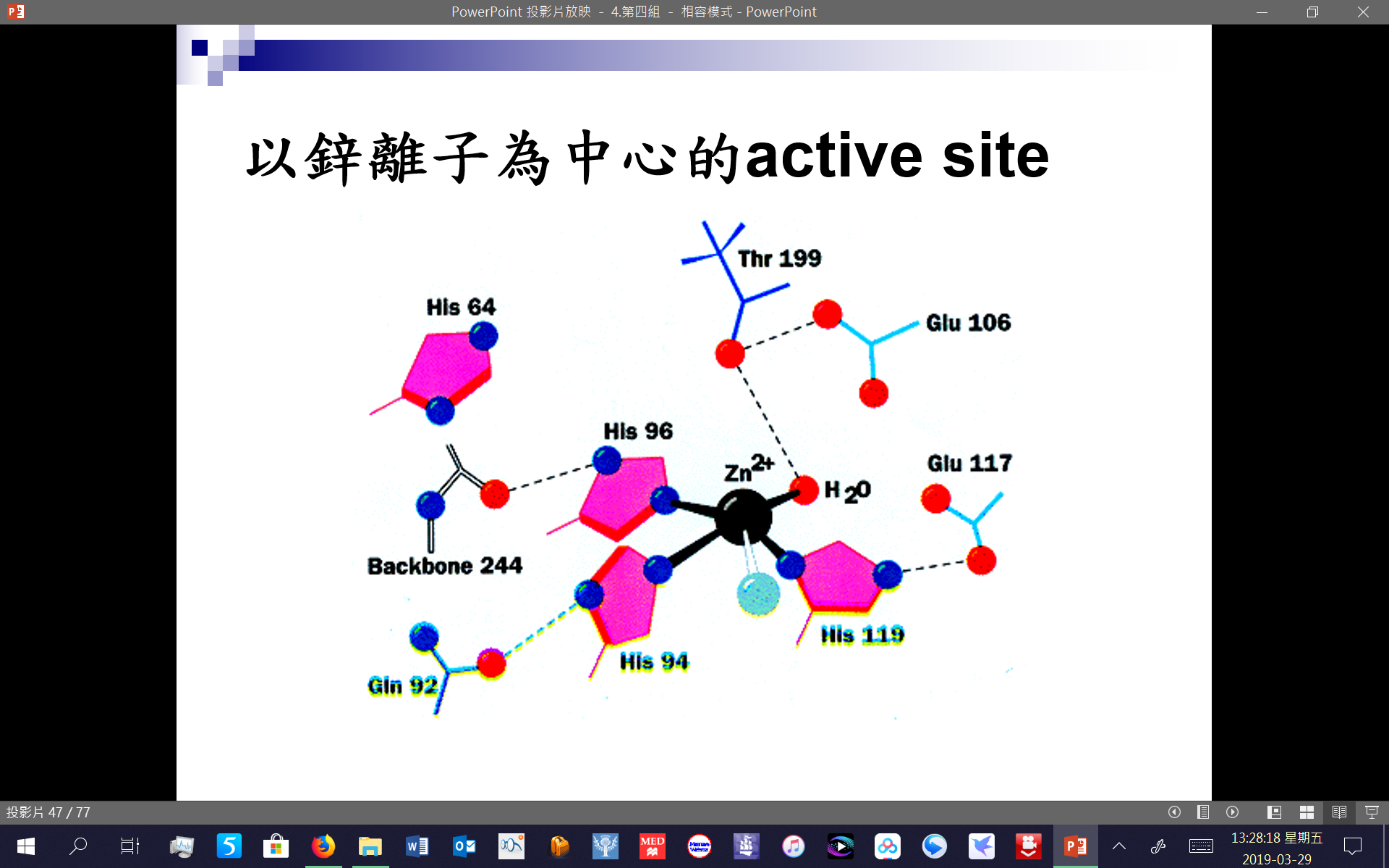
Task: Show hidden system tray icons chevron
Action: 1118,846
